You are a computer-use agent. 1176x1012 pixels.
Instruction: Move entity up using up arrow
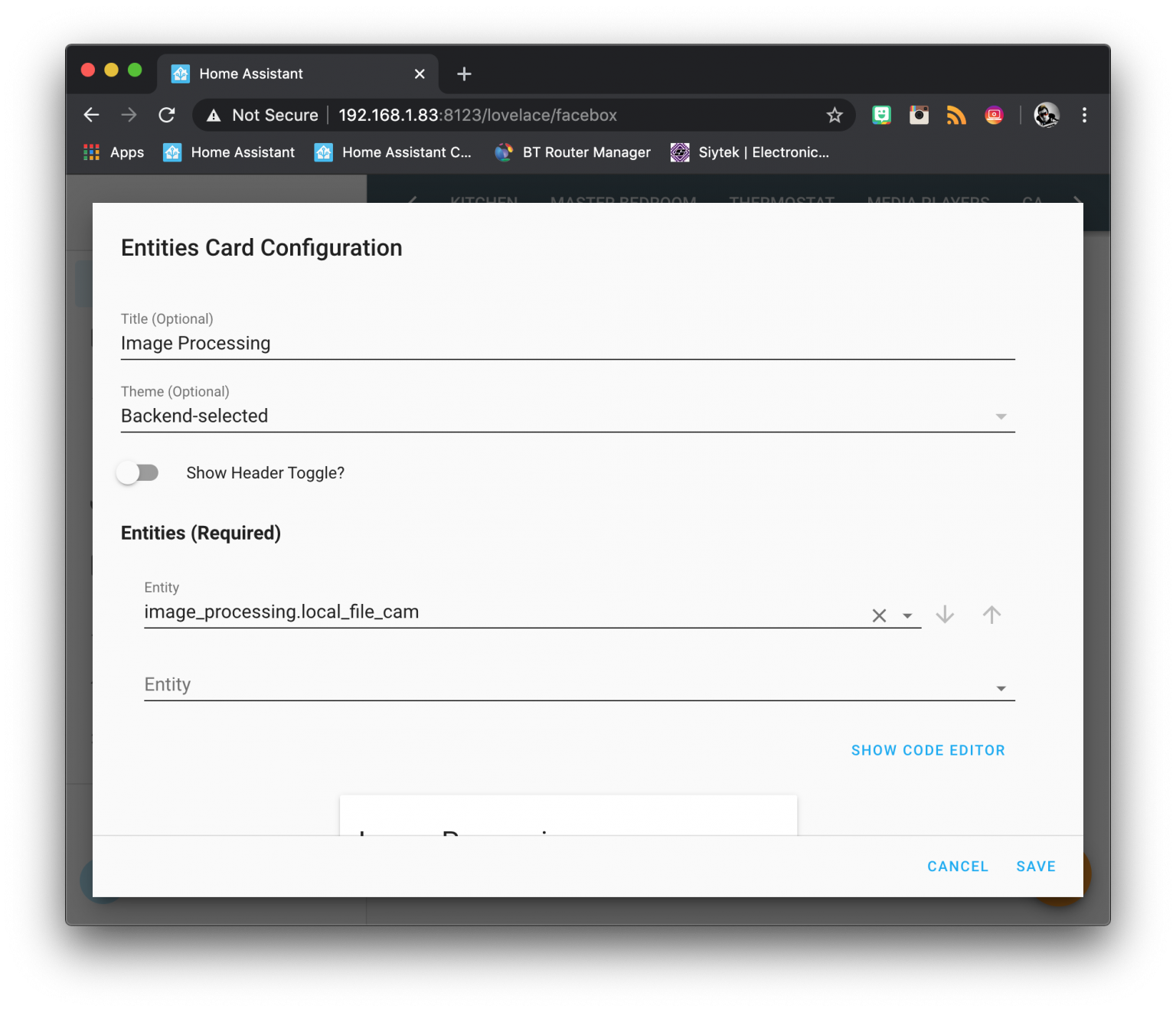[992, 615]
